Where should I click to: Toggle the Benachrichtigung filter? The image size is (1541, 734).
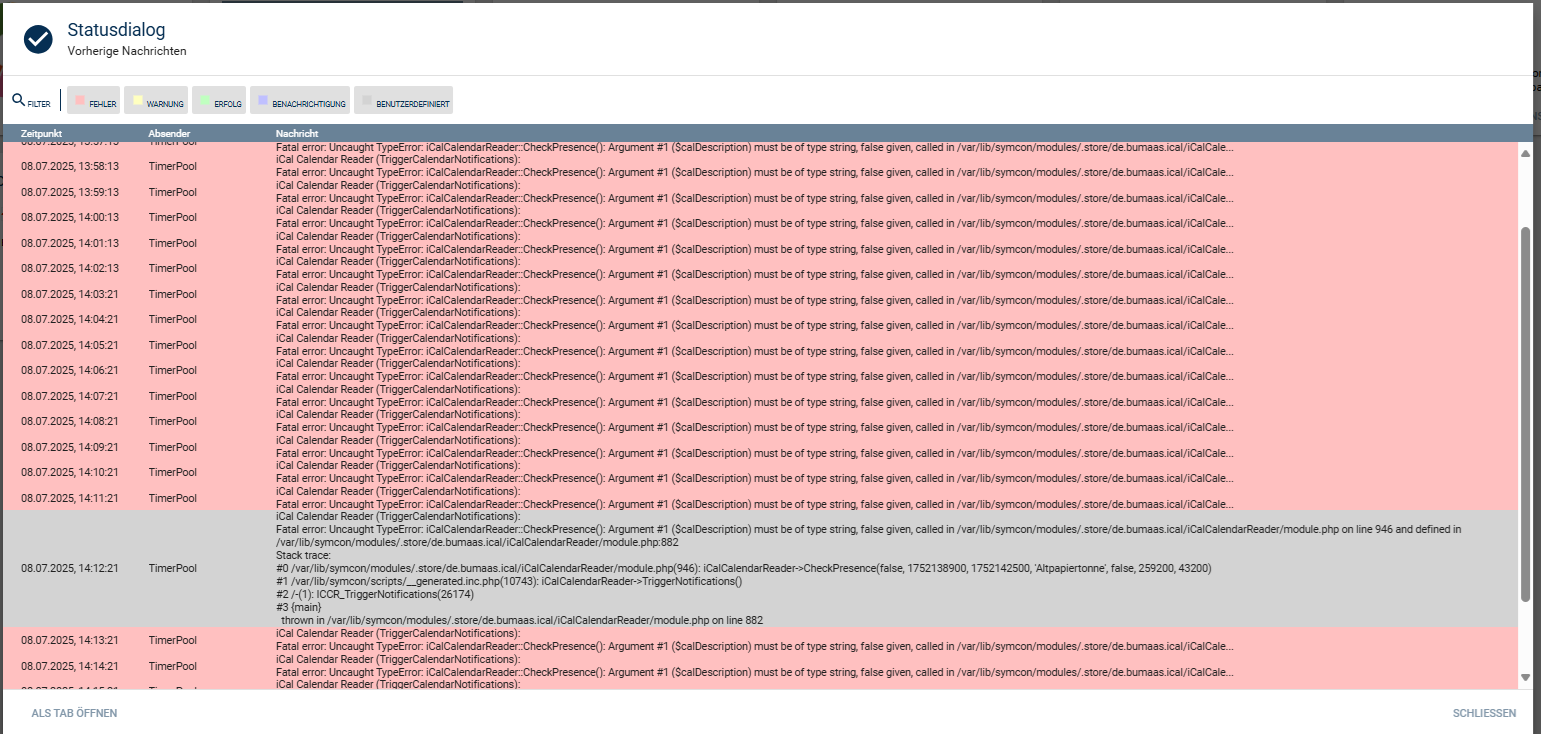click(x=300, y=101)
